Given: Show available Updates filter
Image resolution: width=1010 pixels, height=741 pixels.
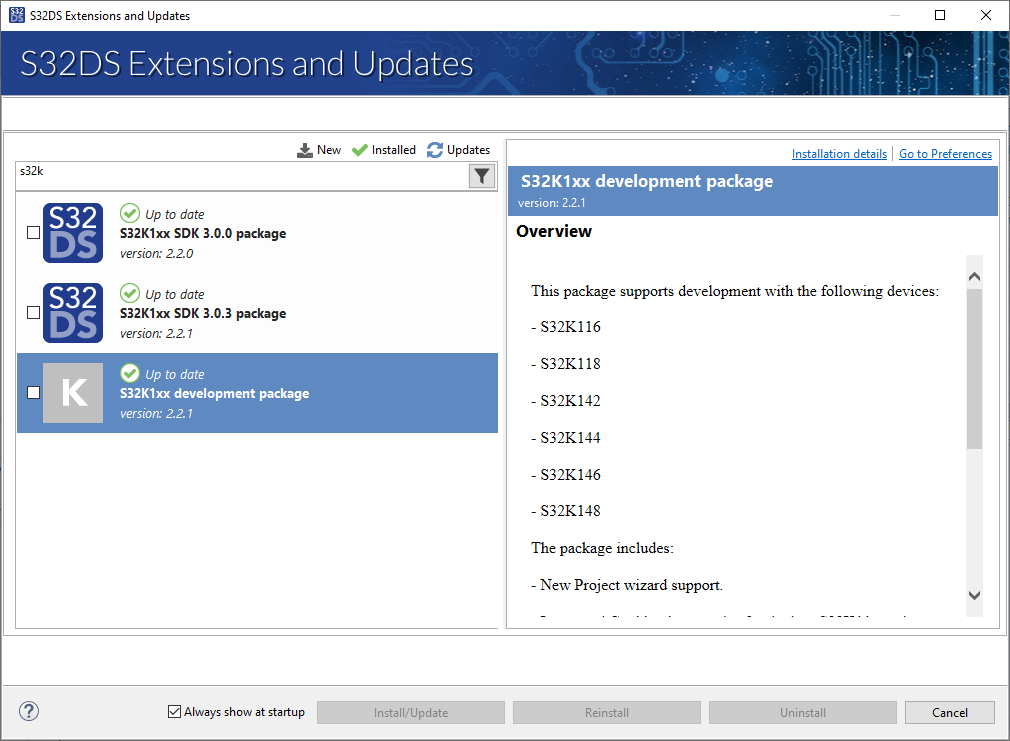Looking at the screenshot, I should [x=458, y=150].
